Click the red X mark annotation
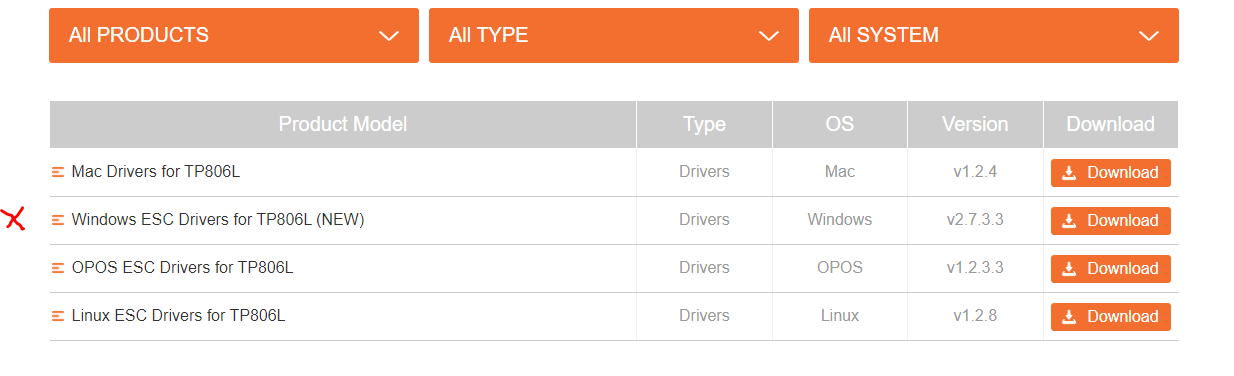The height and width of the screenshot is (376, 1234). (13, 219)
